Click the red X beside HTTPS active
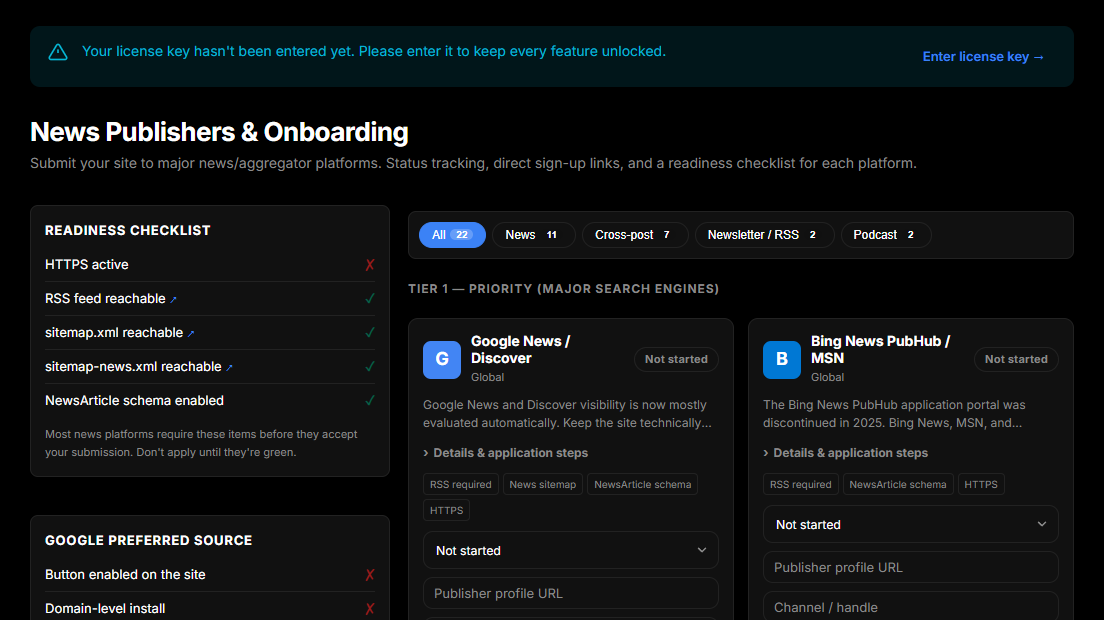1104x620 pixels. coord(370,265)
